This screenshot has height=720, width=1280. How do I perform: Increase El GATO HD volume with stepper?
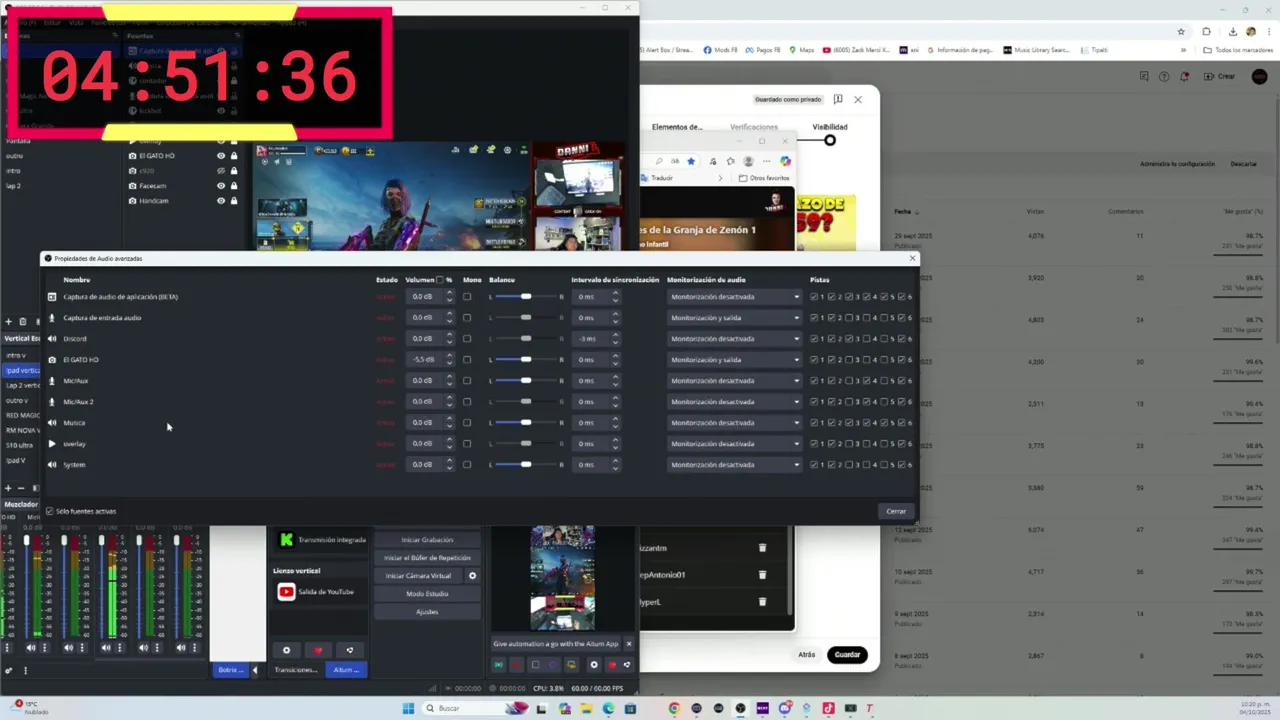[449, 357]
